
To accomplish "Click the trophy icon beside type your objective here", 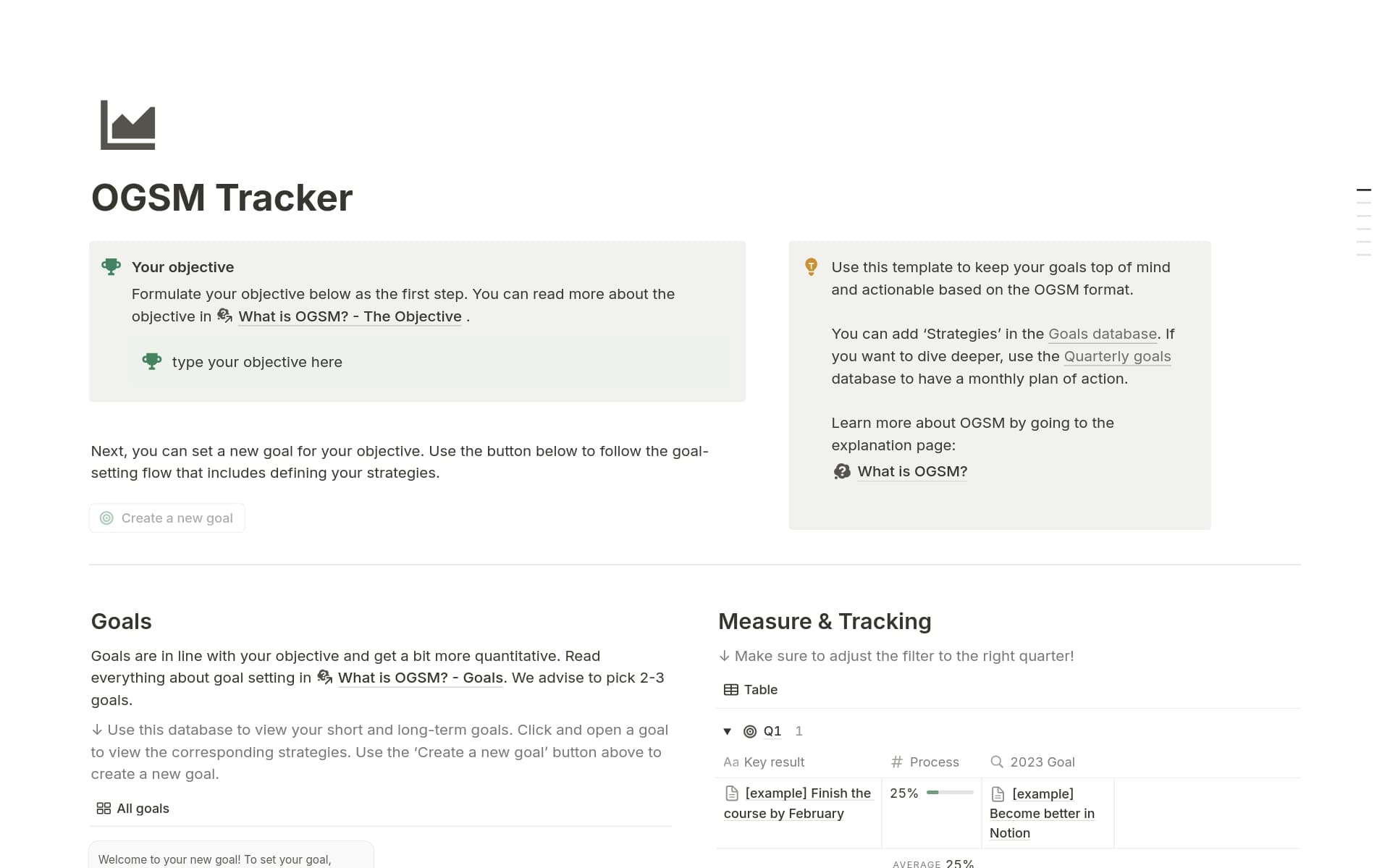I will (152, 361).
